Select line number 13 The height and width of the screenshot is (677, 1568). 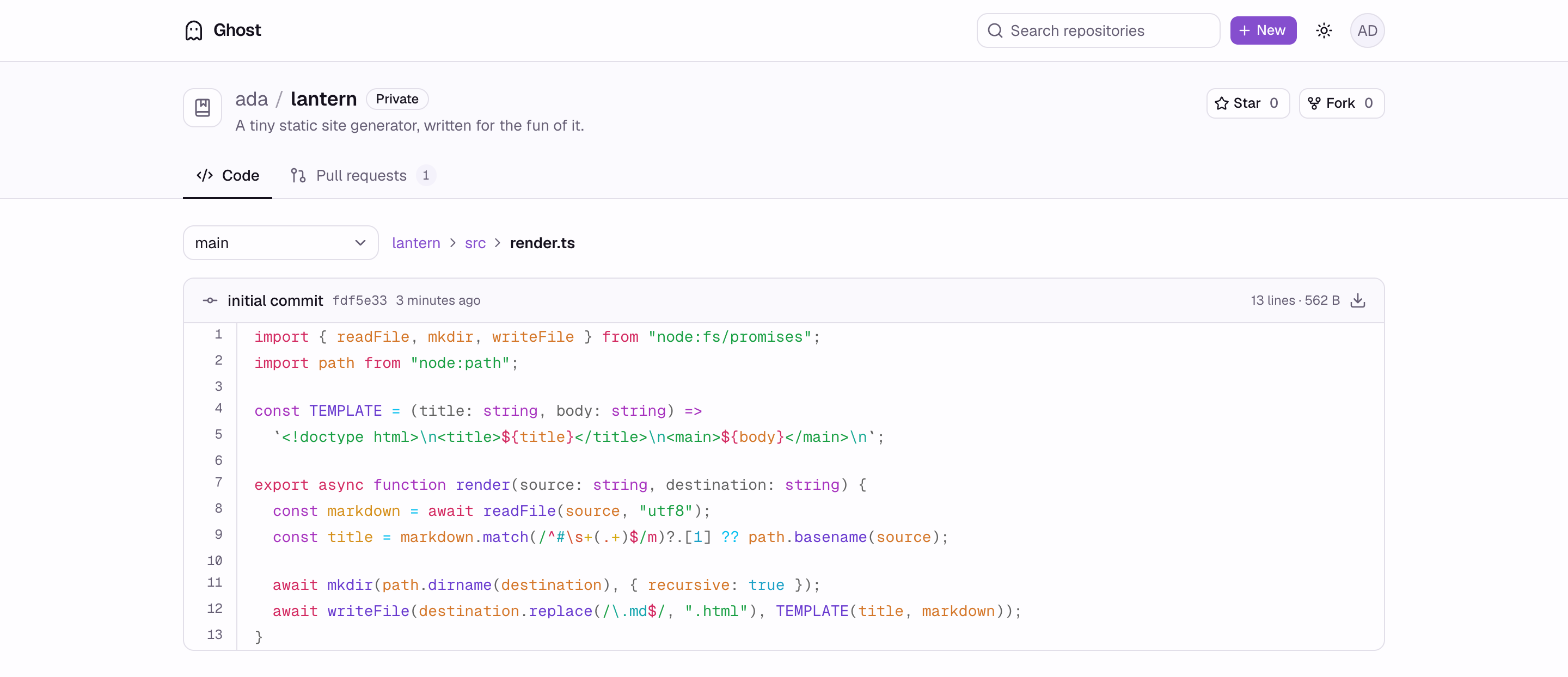coord(215,635)
